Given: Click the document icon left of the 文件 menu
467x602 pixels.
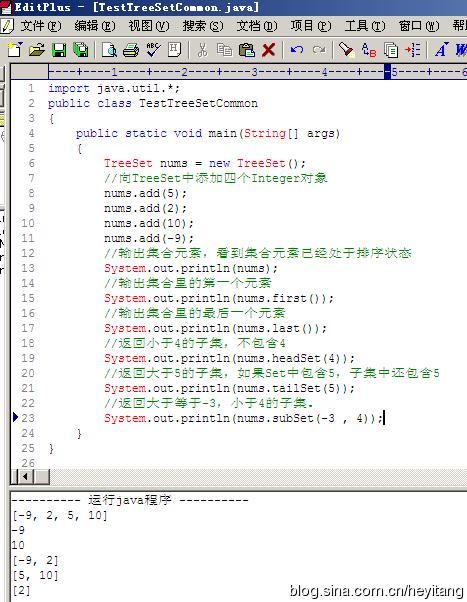Looking at the screenshot, I should tap(7, 26).
